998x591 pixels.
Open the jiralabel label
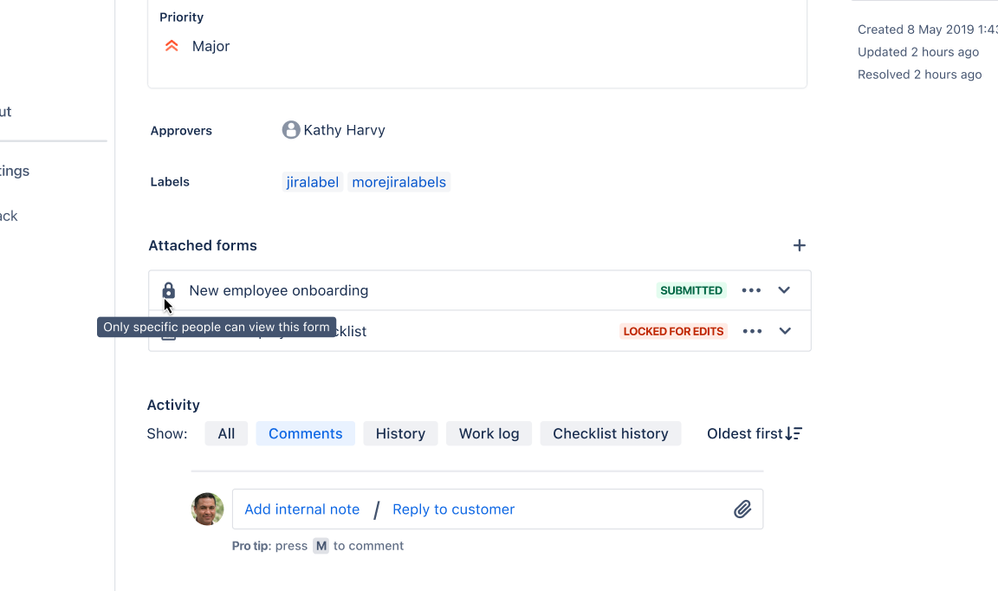coord(313,182)
